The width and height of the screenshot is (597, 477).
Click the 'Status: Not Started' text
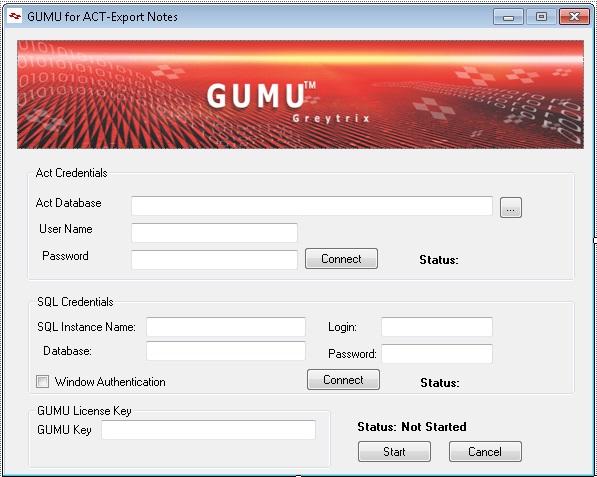tap(412, 427)
